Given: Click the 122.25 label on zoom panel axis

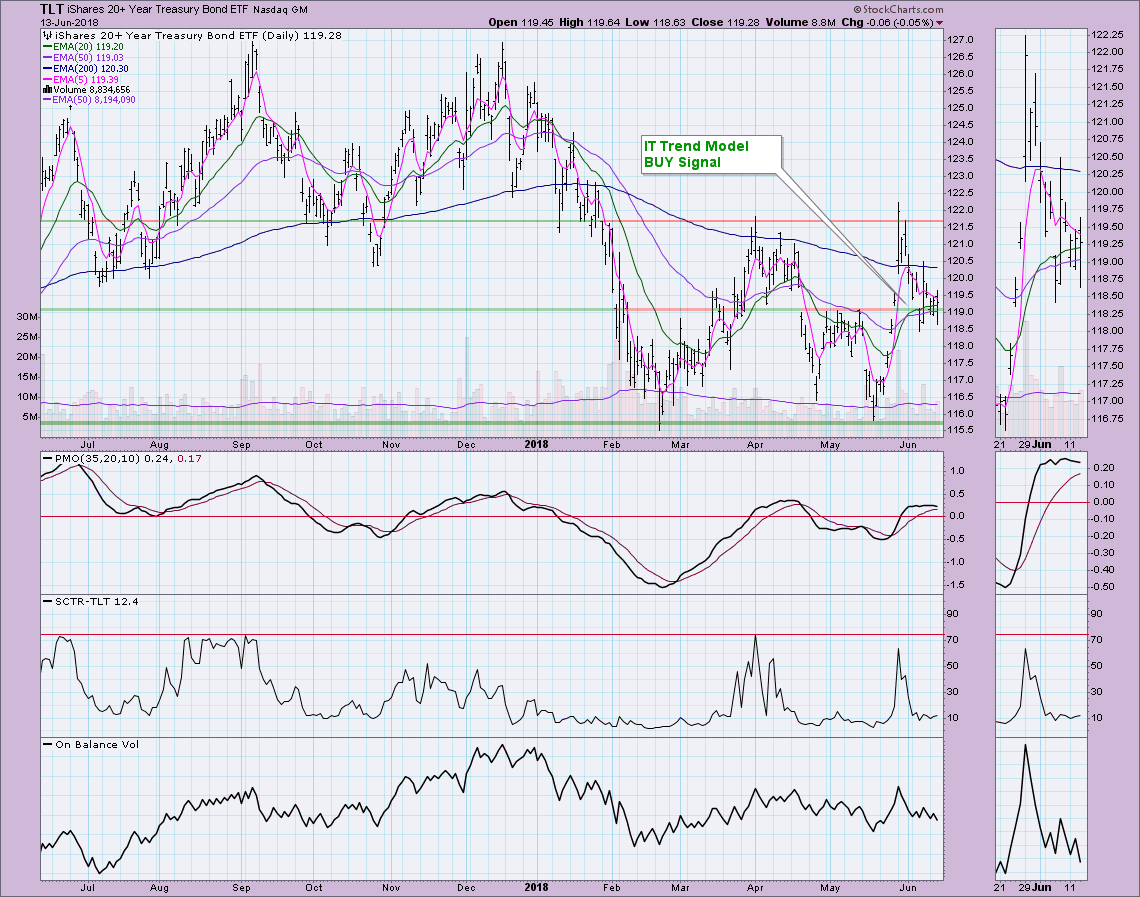Looking at the screenshot, I should (x=1107, y=34).
